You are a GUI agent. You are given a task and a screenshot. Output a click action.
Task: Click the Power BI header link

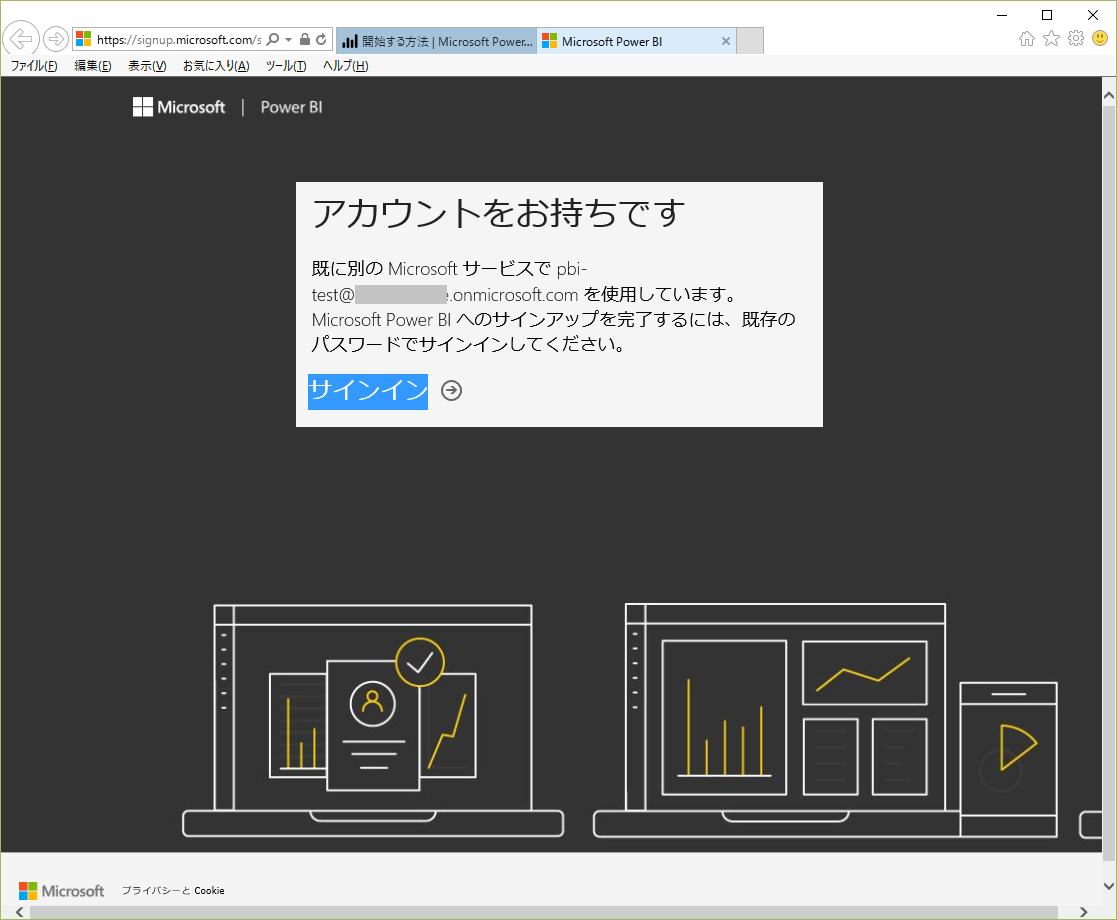pos(291,107)
